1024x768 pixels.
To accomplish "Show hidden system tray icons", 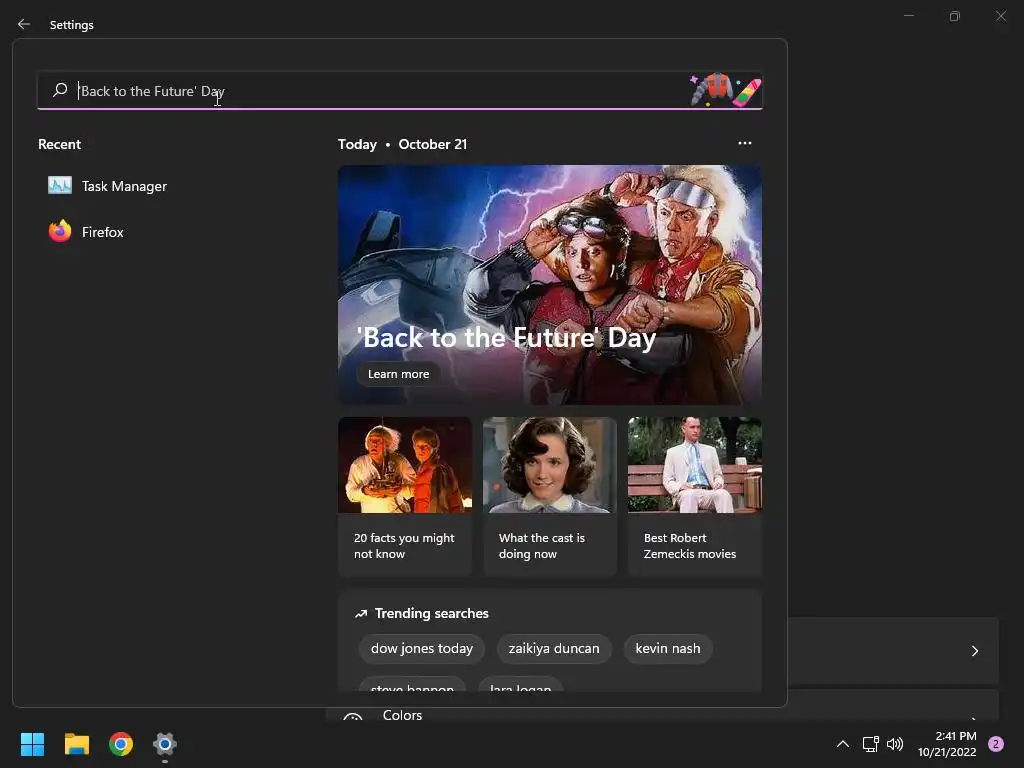I will pos(843,744).
